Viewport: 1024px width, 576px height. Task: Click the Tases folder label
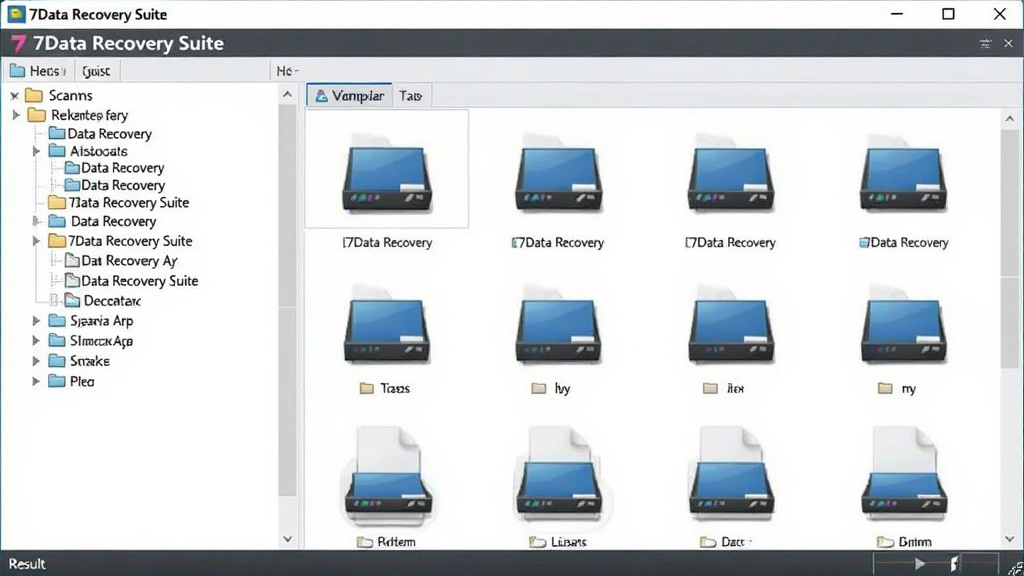(x=395, y=389)
